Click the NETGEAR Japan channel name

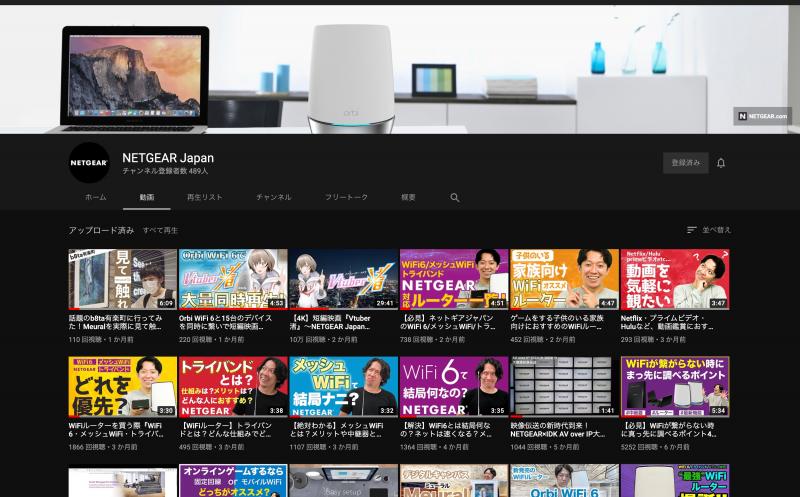[168, 158]
